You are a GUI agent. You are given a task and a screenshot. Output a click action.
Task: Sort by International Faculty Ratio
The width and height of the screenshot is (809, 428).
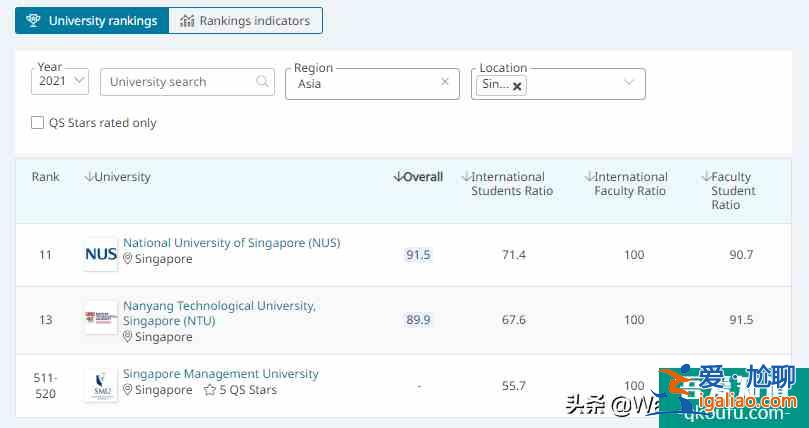(590, 177)
